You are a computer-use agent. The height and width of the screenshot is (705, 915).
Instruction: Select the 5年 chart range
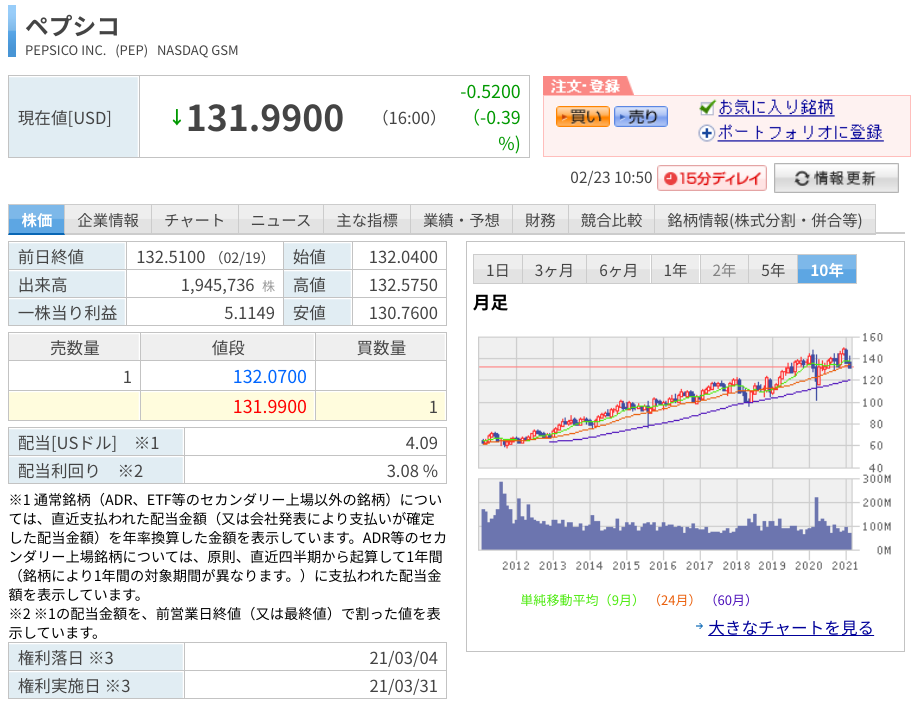tap(773, 270)
